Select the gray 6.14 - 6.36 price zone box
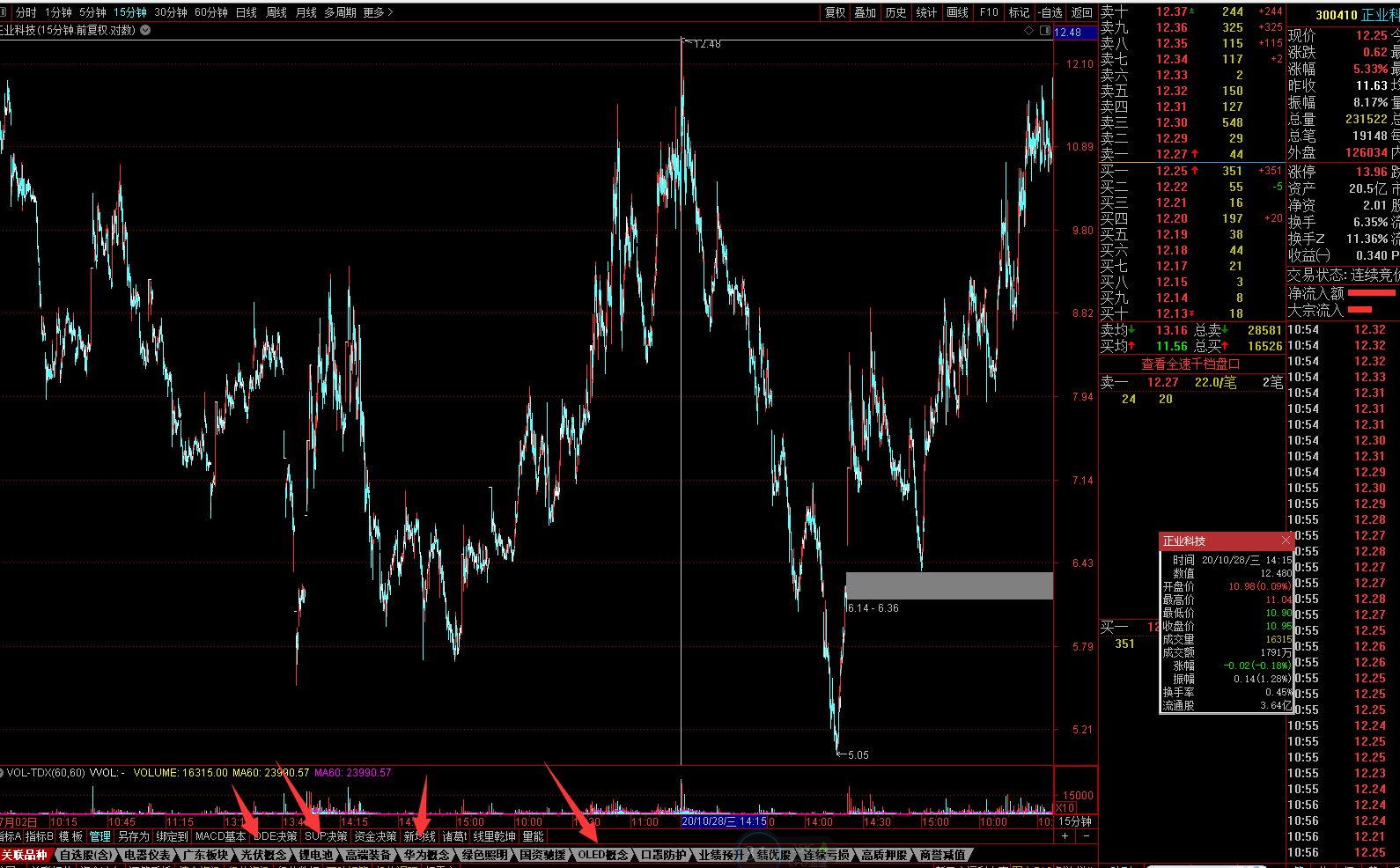1400x868 pixels. point(949,585)
